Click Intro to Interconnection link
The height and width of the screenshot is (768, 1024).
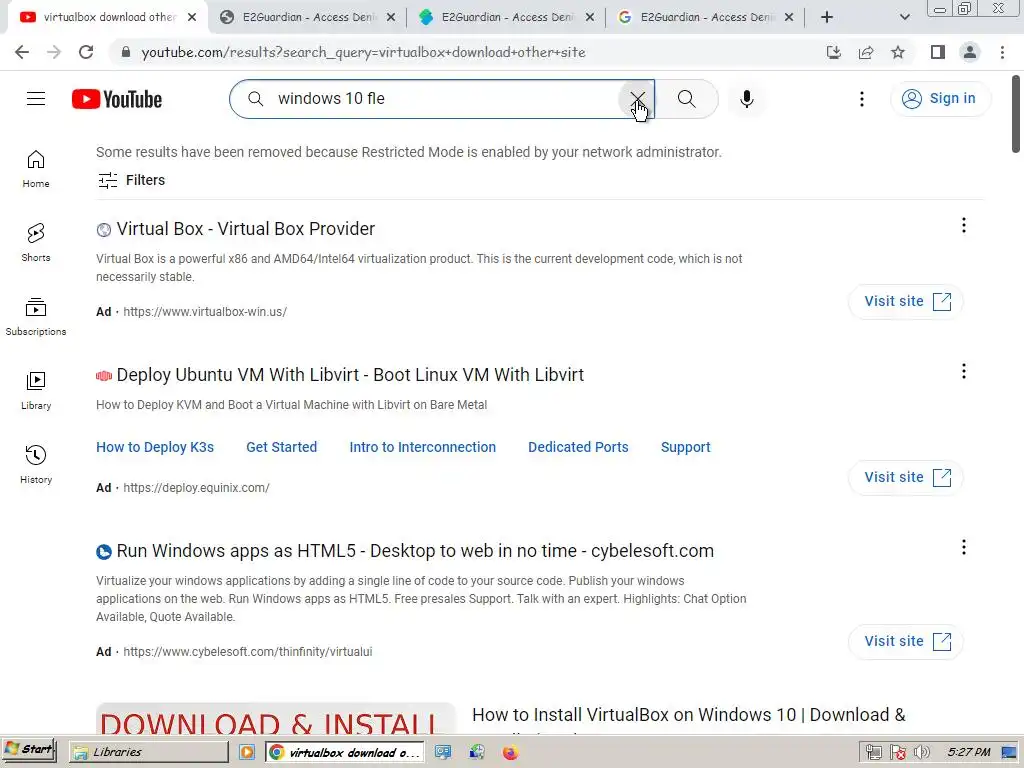pyautogui.click(x=423, y=447)
